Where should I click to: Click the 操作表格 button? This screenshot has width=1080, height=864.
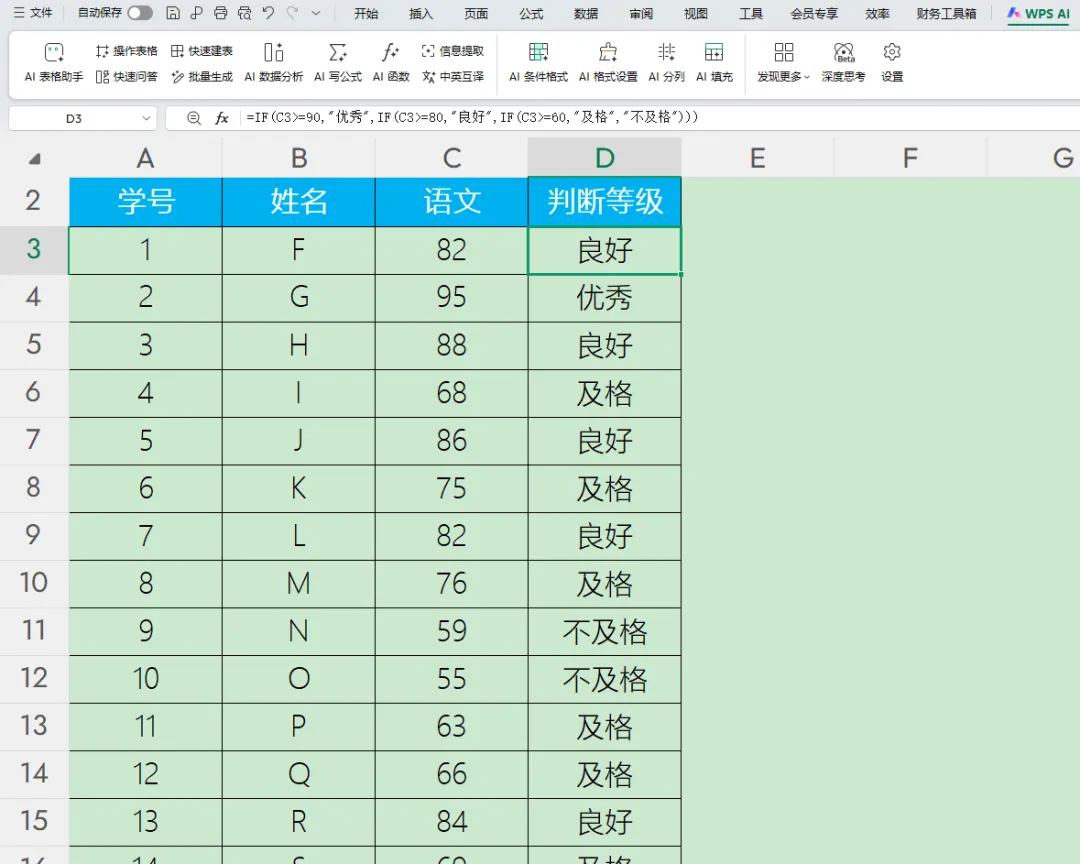[126, 51]
